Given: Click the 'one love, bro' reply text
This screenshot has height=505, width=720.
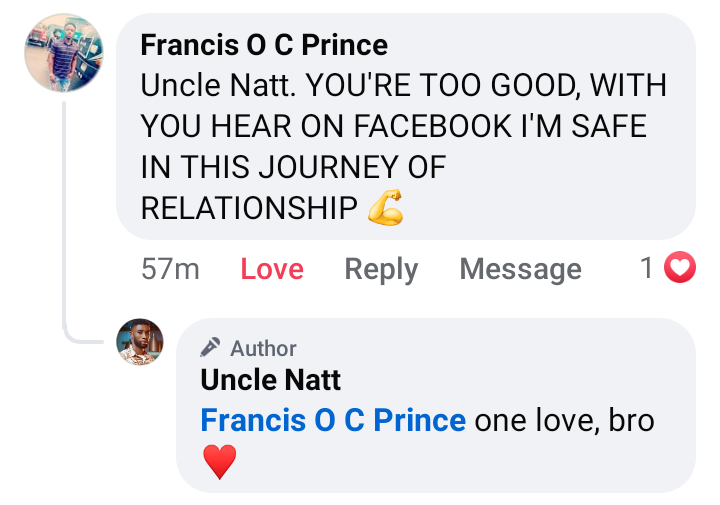Looking at the screenshot, I should click(564, 420).
